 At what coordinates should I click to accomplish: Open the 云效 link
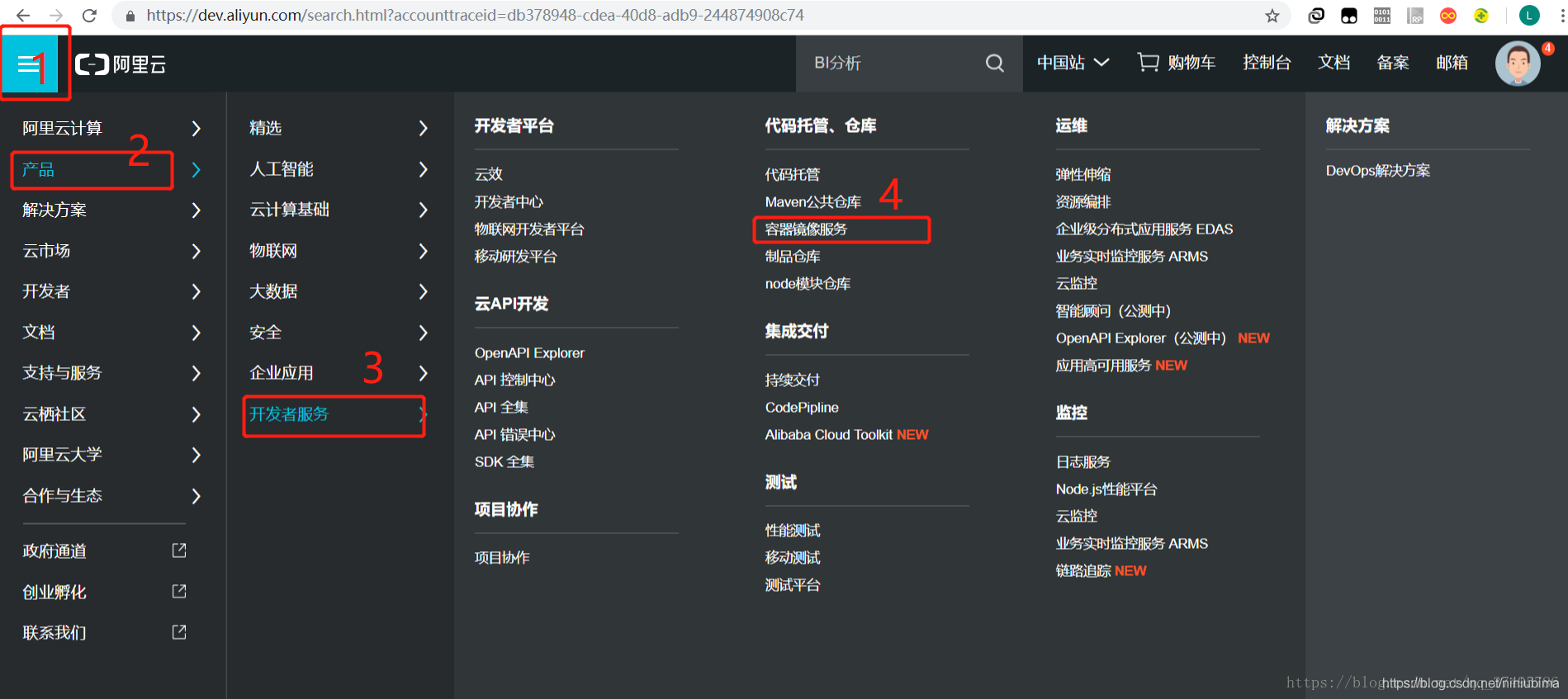click(x=488, y=174)
